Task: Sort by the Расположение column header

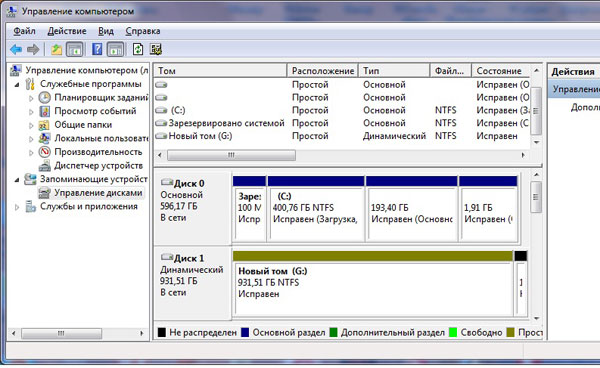Action: [x=323, y=71]
